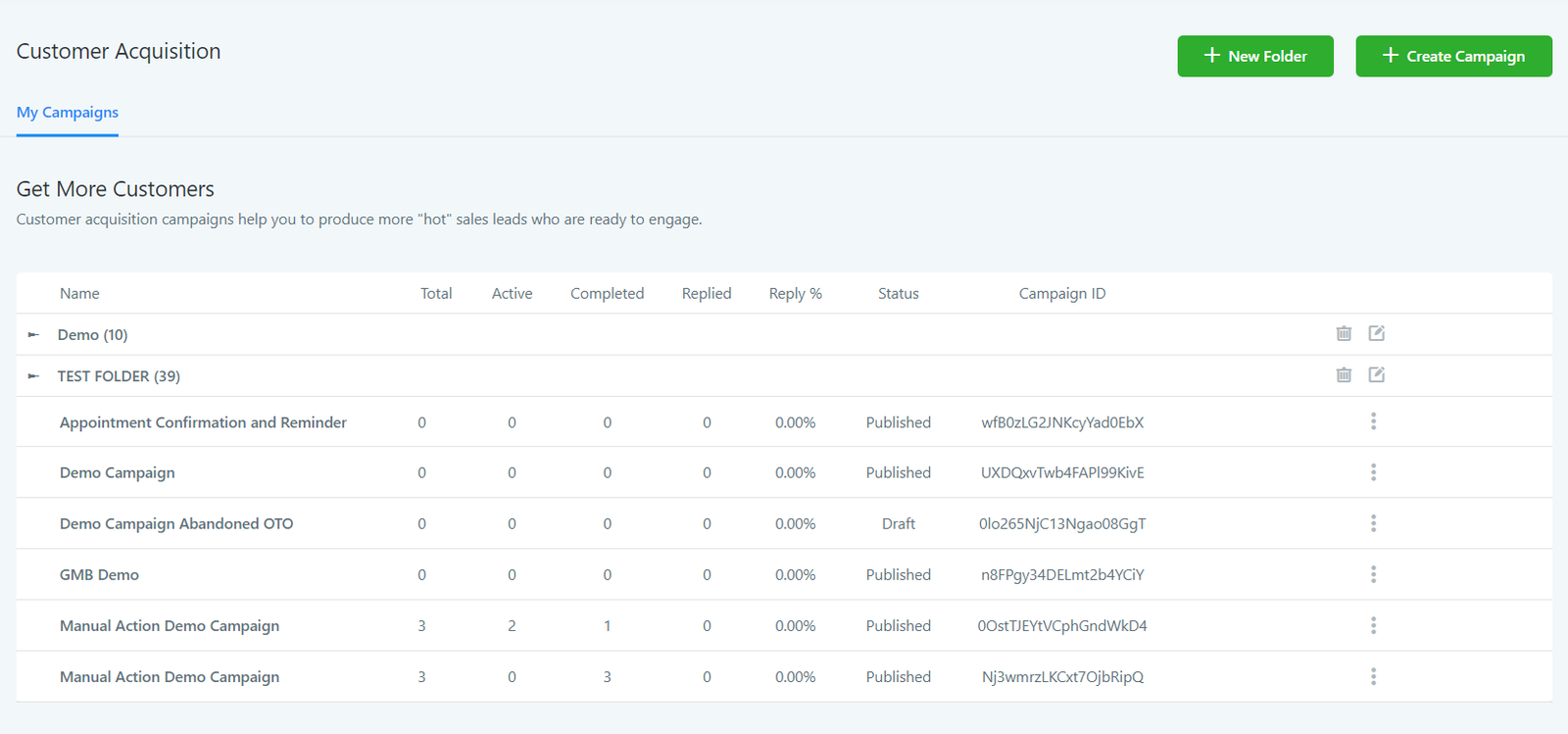The height and width of the screenshot is (734, 1568).
Task: Click the Create Campaign button
Action: 1453,56
